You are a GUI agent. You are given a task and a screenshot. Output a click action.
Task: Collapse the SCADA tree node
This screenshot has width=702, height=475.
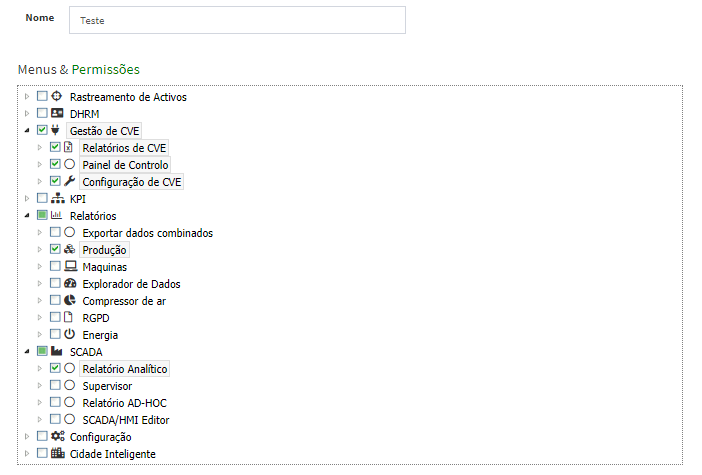[x=27, y=352]
